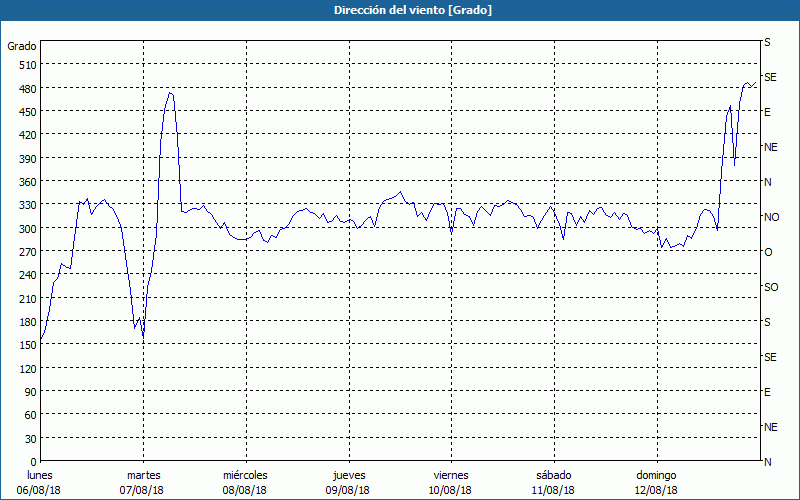Select the "Grado" unit label above the 510 tick
Viewport: 800px width, 500px height.
pos(22,46)
